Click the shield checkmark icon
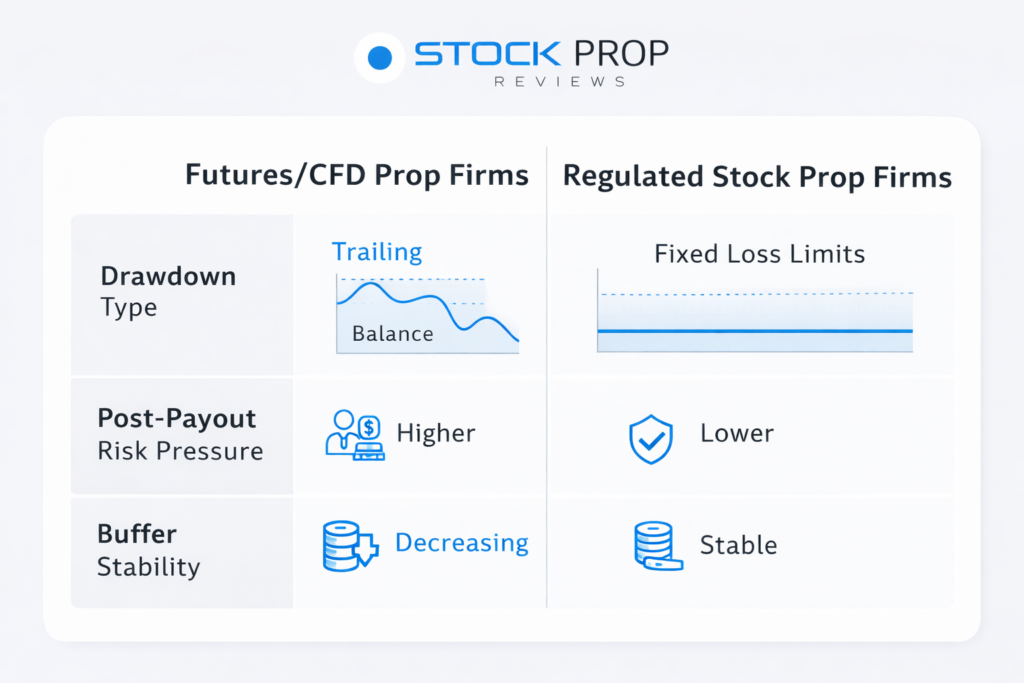The height and width of the screenshot is (683, 1024). 650,439
